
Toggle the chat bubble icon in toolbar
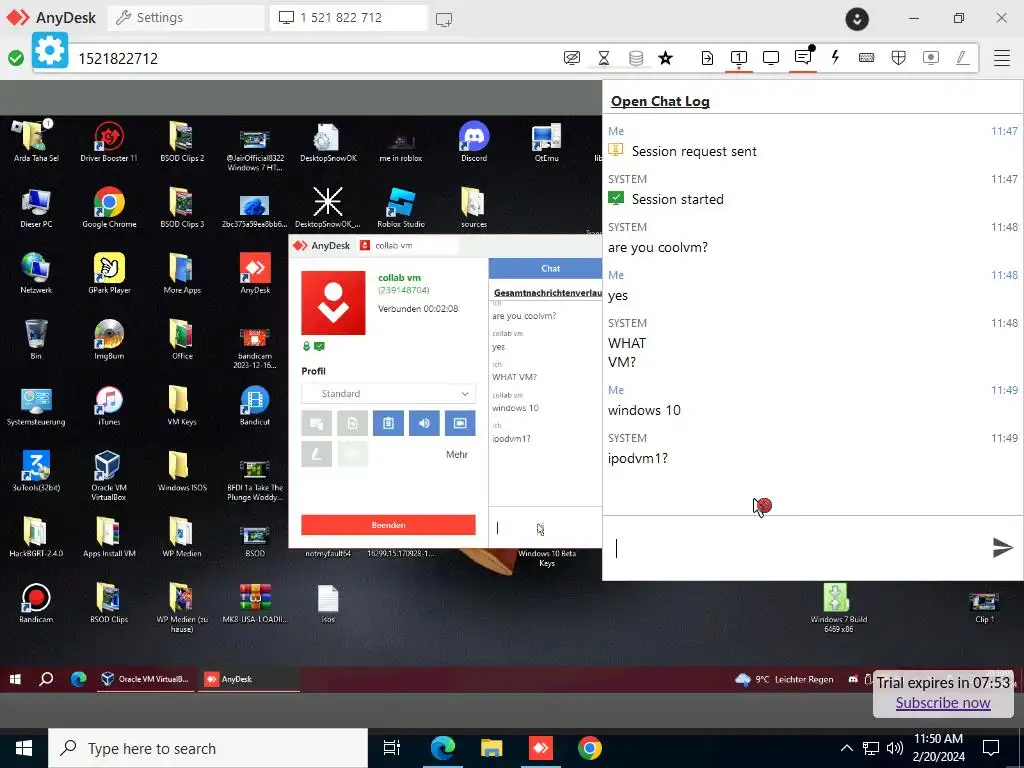point(803,57)
